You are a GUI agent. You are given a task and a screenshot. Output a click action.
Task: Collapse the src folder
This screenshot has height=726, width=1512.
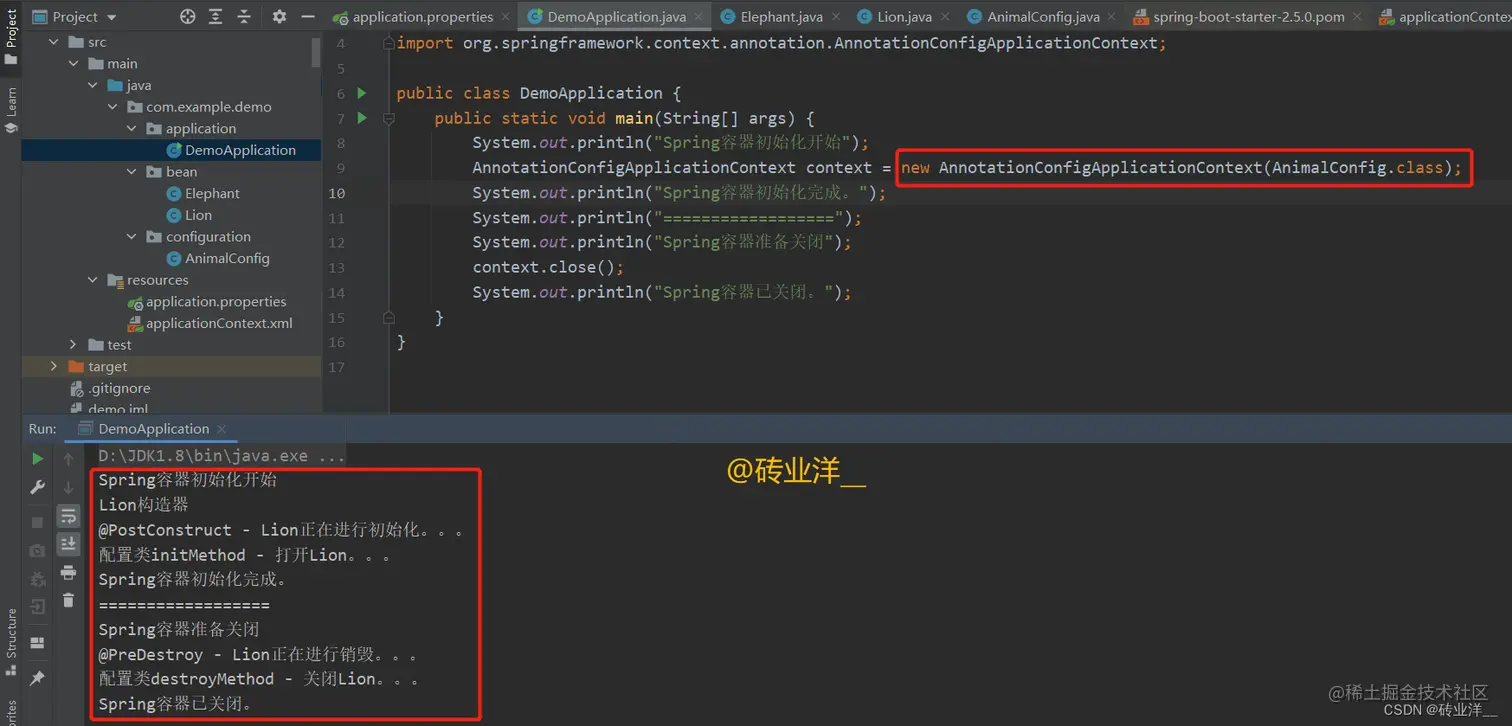(53, 42)
